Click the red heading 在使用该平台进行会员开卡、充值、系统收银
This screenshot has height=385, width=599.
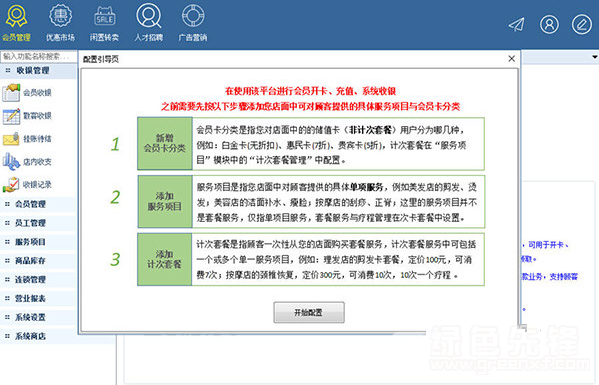click(310, 91)
